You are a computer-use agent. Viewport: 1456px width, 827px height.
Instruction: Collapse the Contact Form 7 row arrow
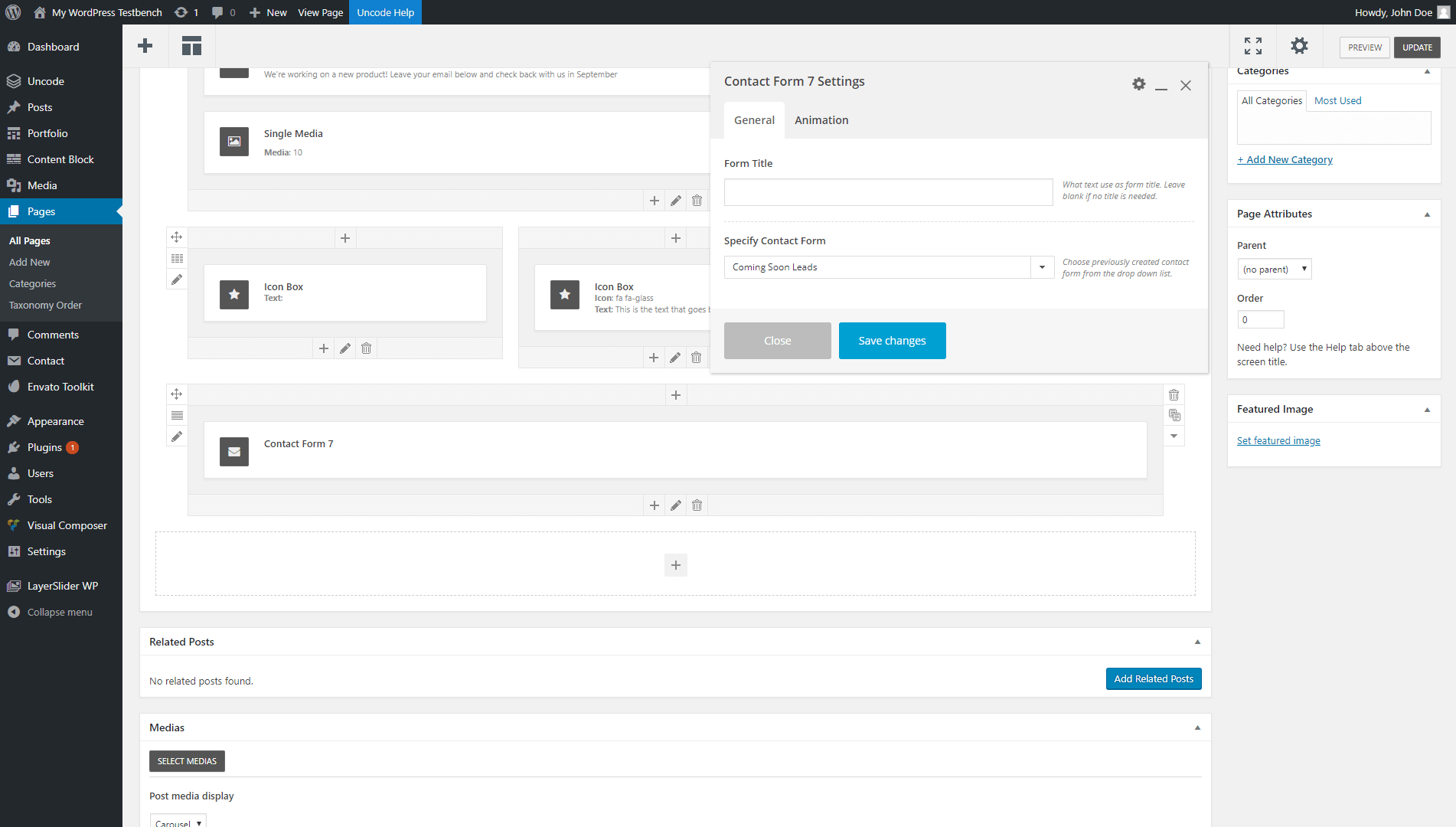click(x=1174, y=436)
